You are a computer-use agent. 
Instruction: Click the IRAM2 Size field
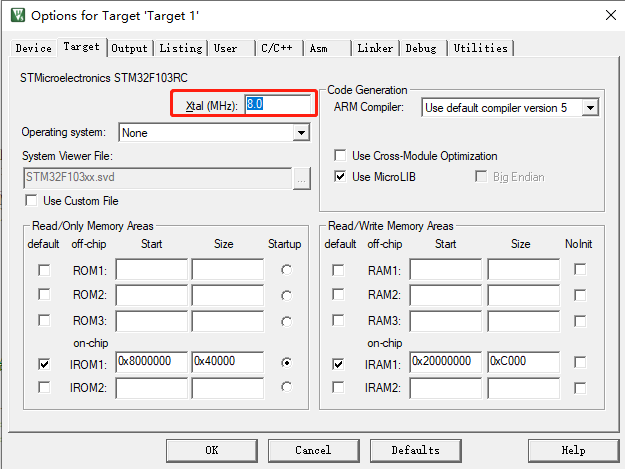524,388
